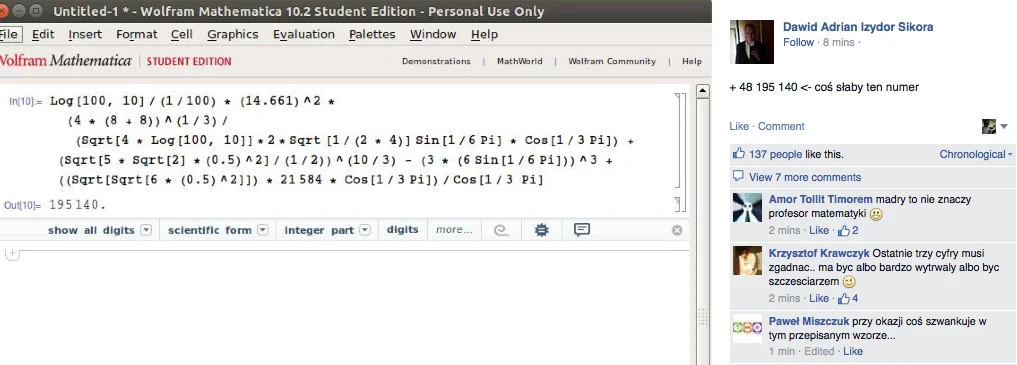Select the Out[10] cell bracket
Viewport: 1017px width, 365px height.
(678, 204)
